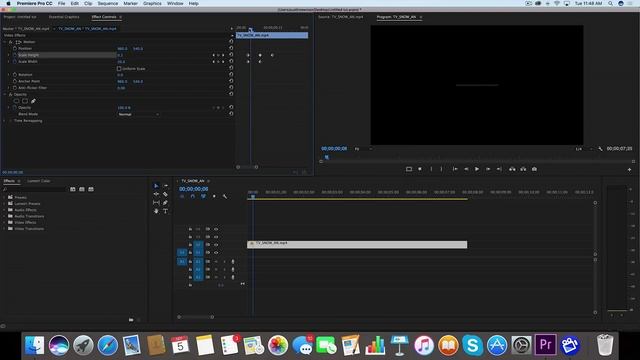The image size is (640, 360).
Task: Open the playback resolution 1/4 dropdown
Action: point(584,149)
